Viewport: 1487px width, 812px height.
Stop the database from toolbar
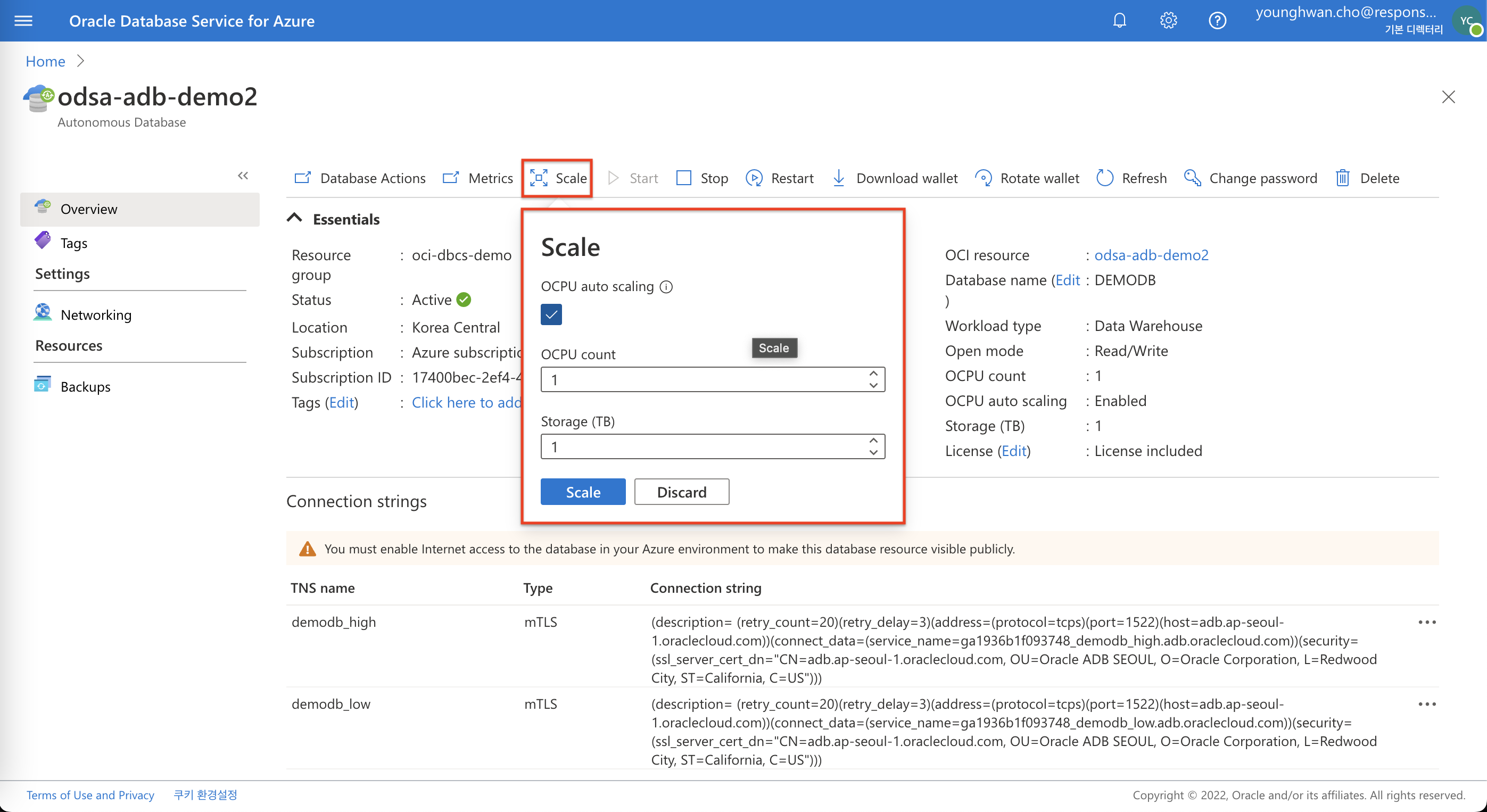tap(702, 178)
